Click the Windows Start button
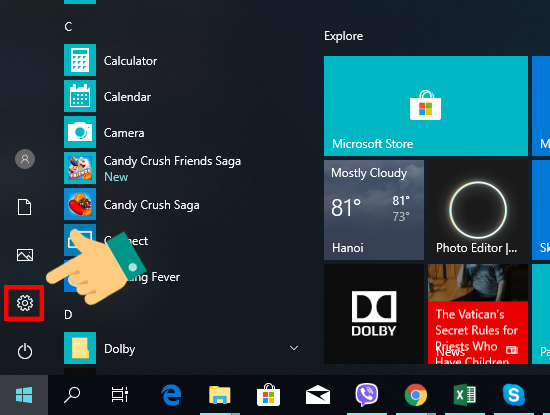 (x=24, y=395)
